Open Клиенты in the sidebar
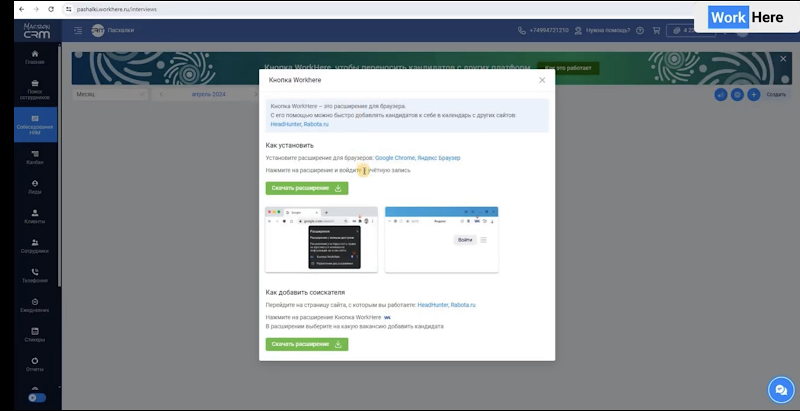 [x=35, y=216]
